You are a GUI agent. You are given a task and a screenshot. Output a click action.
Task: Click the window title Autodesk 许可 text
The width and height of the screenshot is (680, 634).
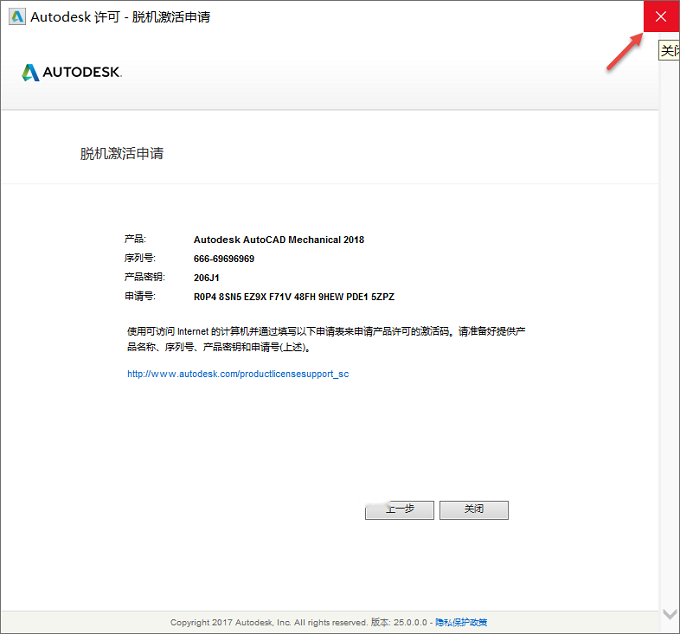click(x=121, y=17)
